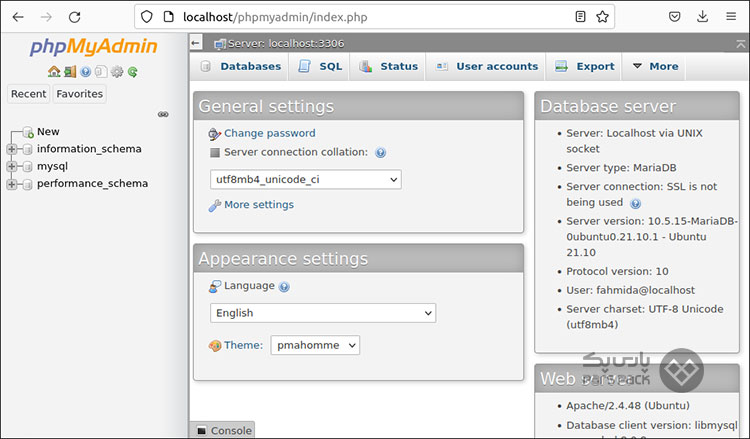Open the Pocket save icon
The width and height of the screenshot is (750, 439).
coord(674,17)
